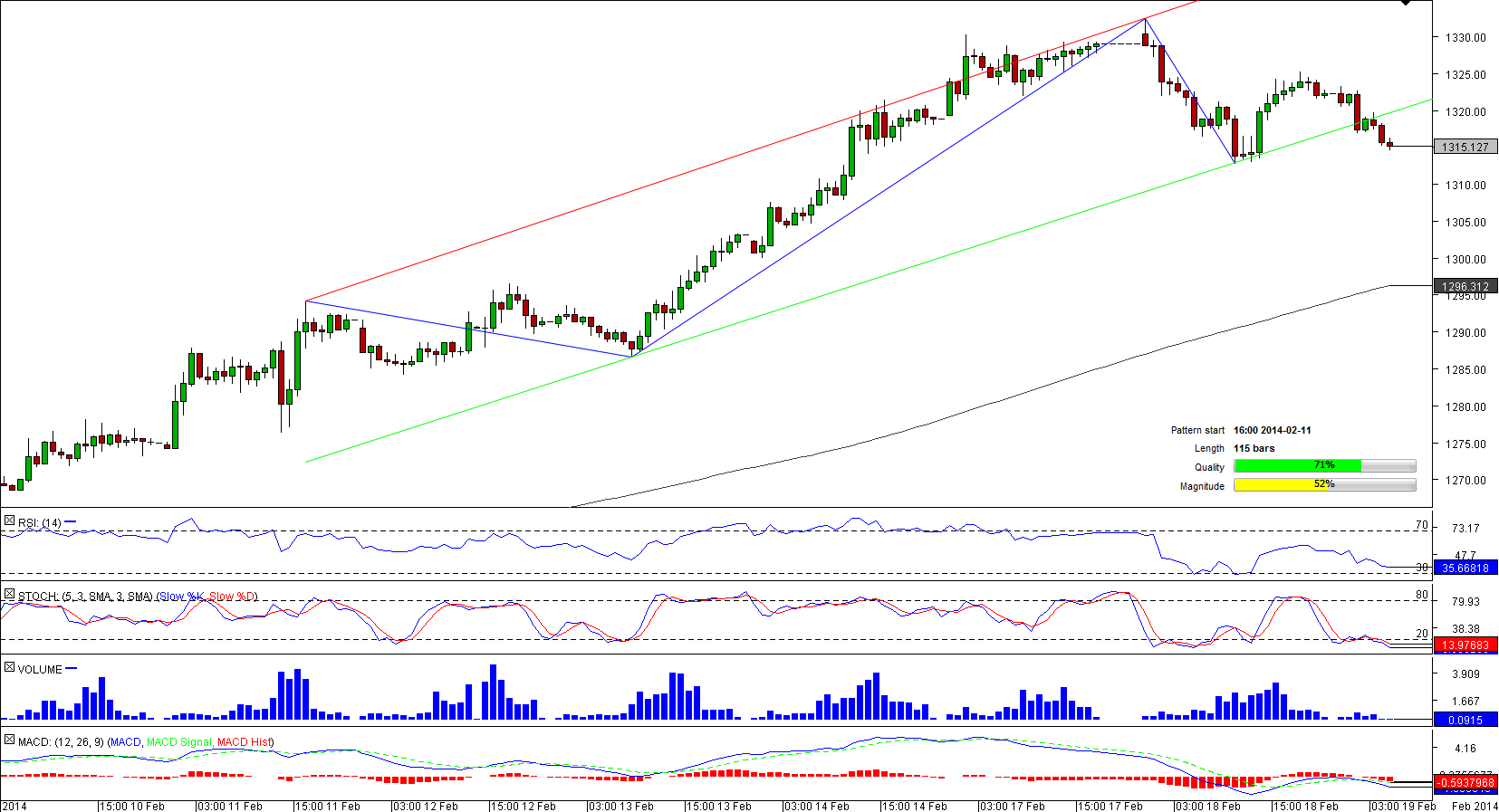Select the moving average value label 1296.312

pyautogui.click(x=1465, y=286)
